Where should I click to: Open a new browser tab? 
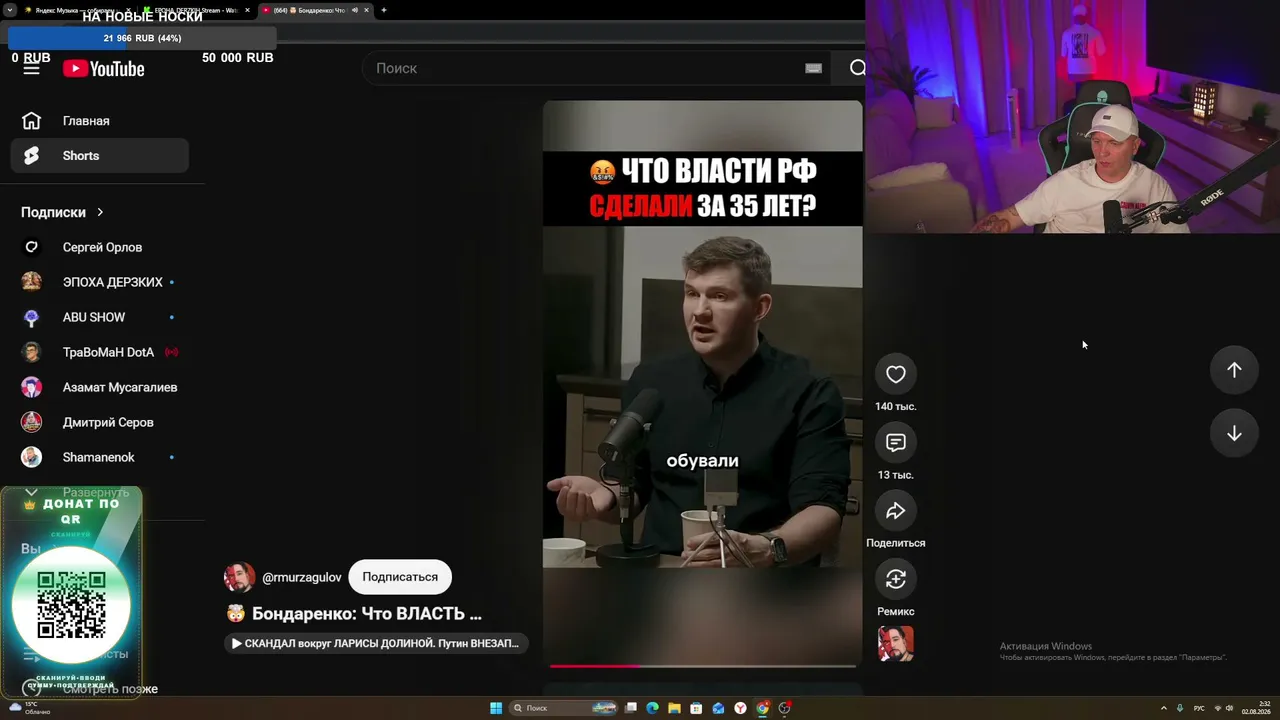(x=384, y=10)
